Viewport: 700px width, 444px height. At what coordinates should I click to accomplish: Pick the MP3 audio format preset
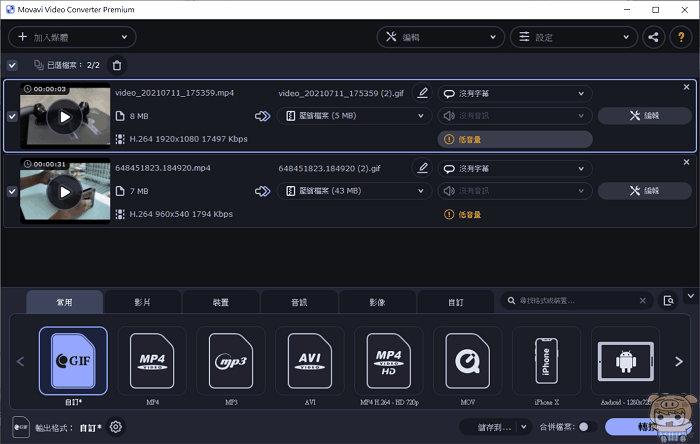point(231,361)
